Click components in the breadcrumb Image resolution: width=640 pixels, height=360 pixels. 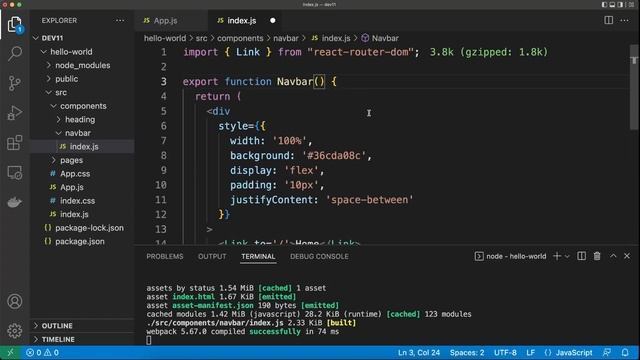click(x=240, y=38)
